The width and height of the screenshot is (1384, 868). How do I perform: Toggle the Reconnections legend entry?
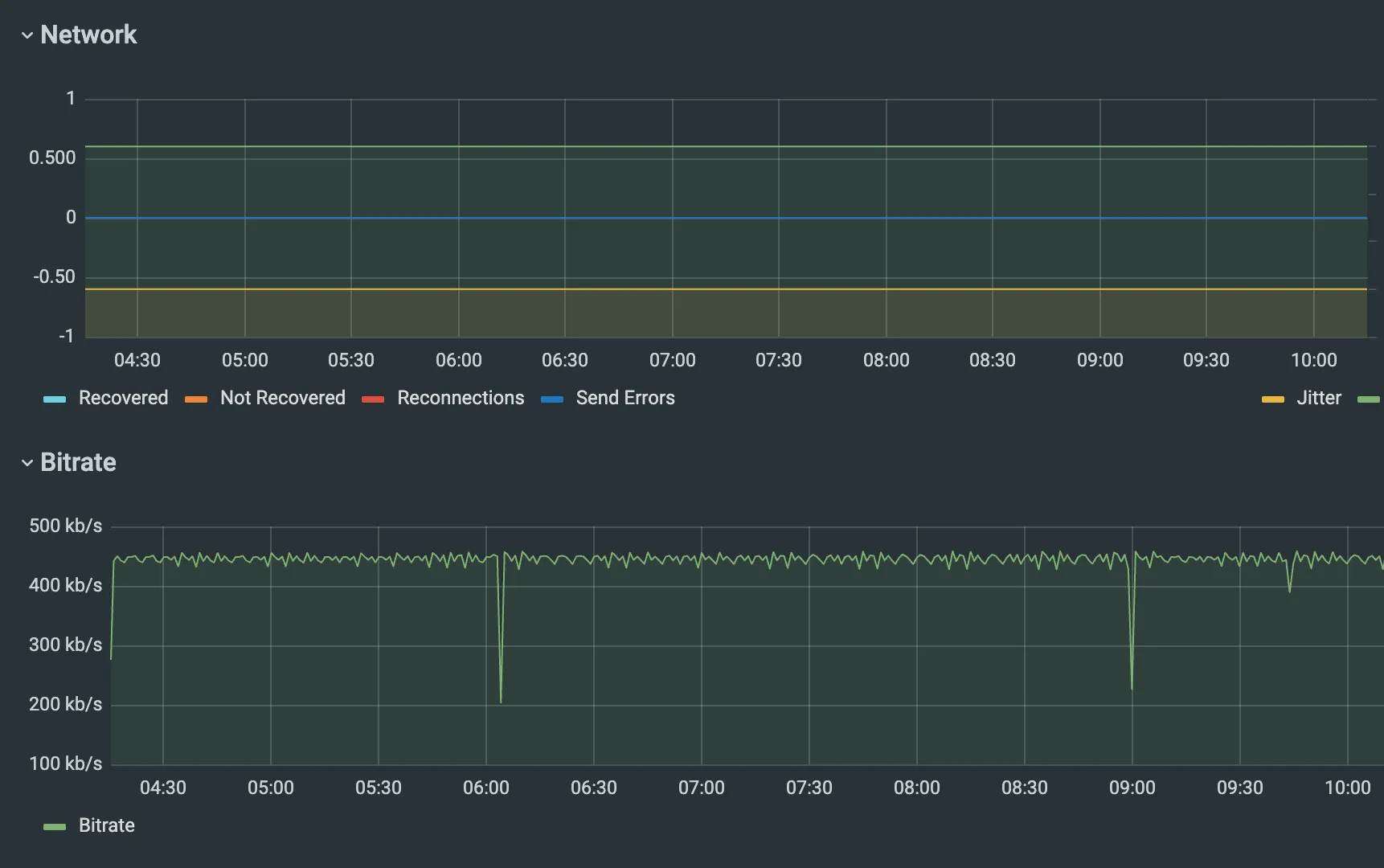(x=461, y=398)
